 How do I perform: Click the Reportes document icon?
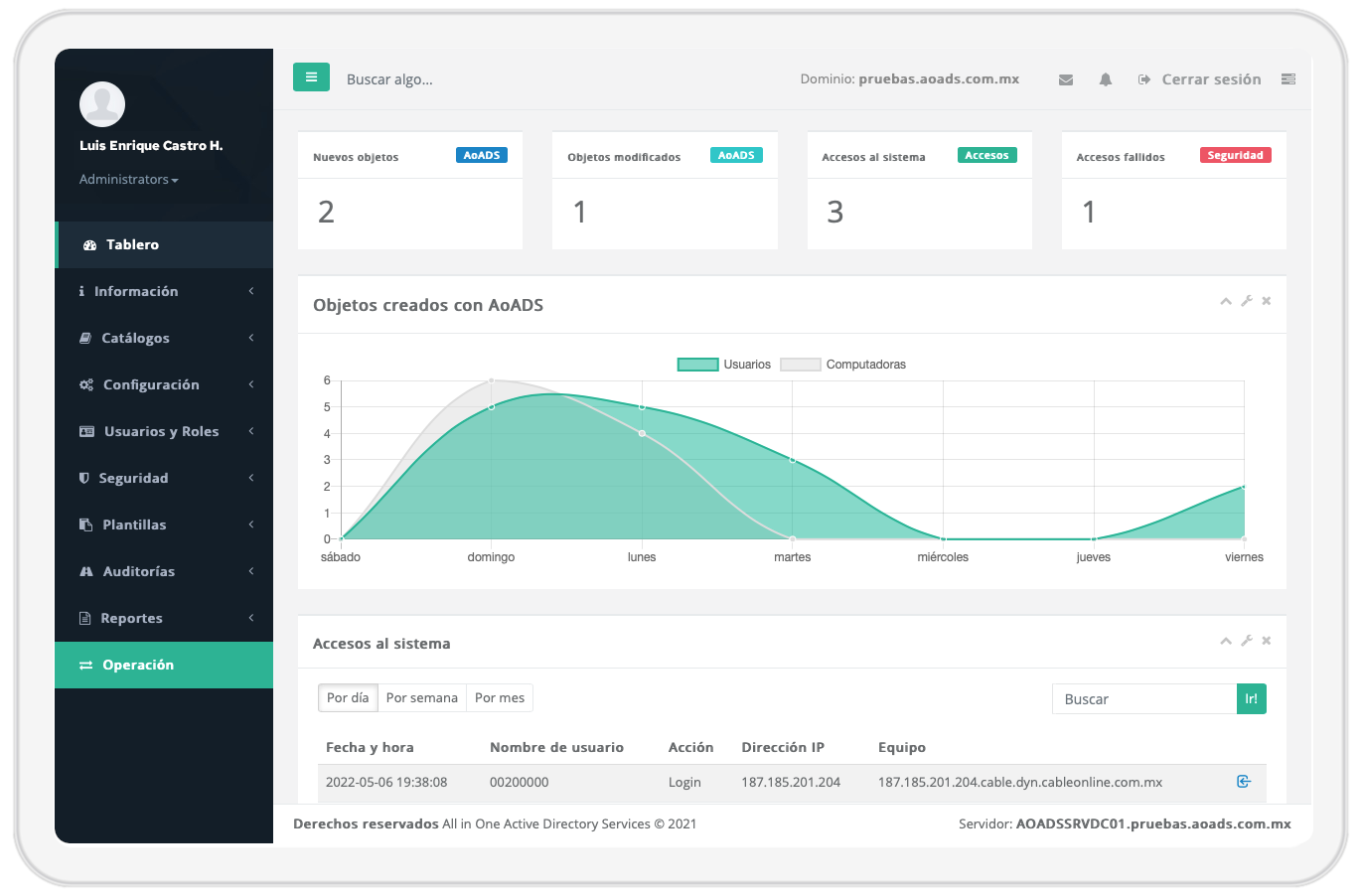[85, 619]
